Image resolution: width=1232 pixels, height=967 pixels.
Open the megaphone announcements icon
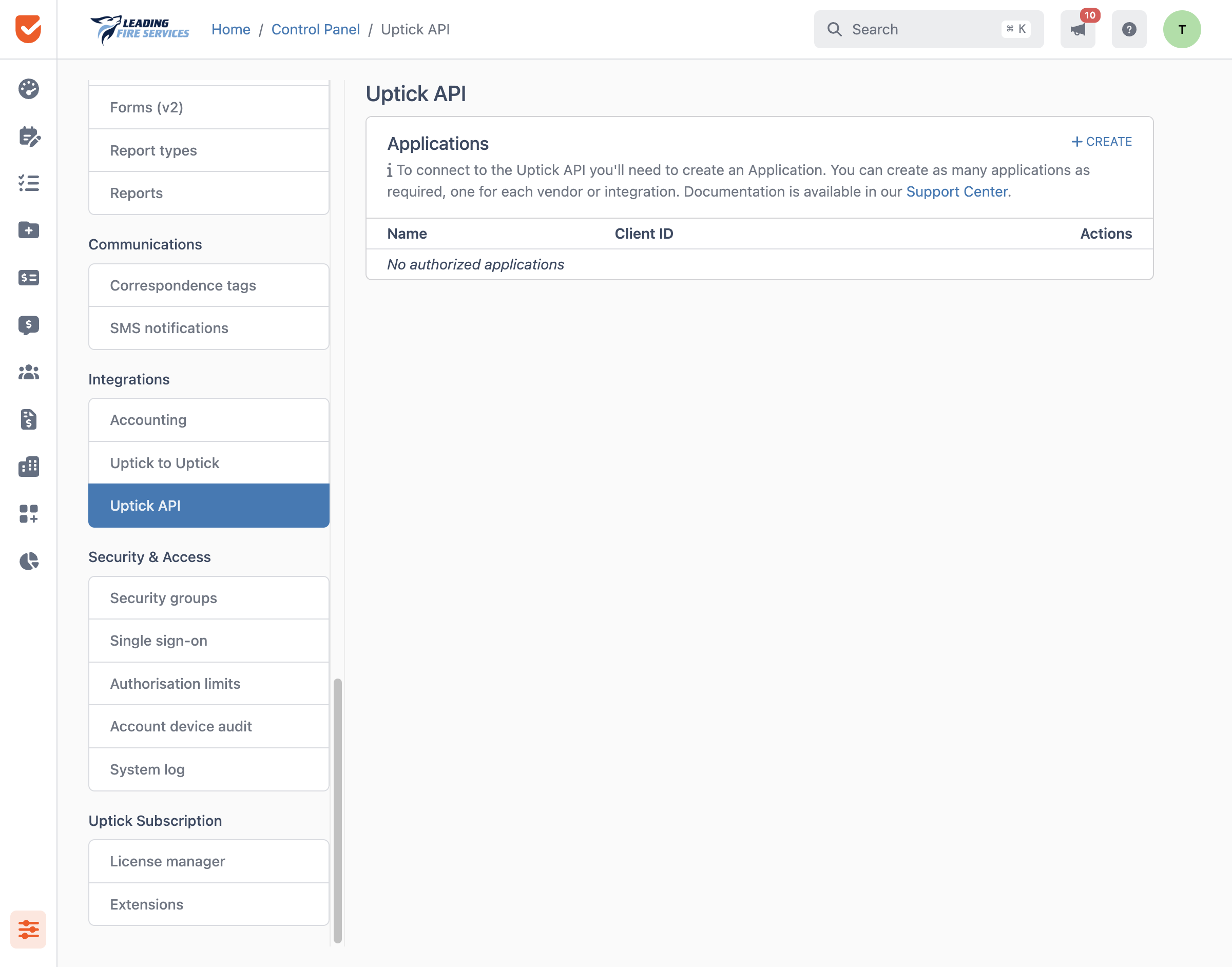[x=1077, y=29]
